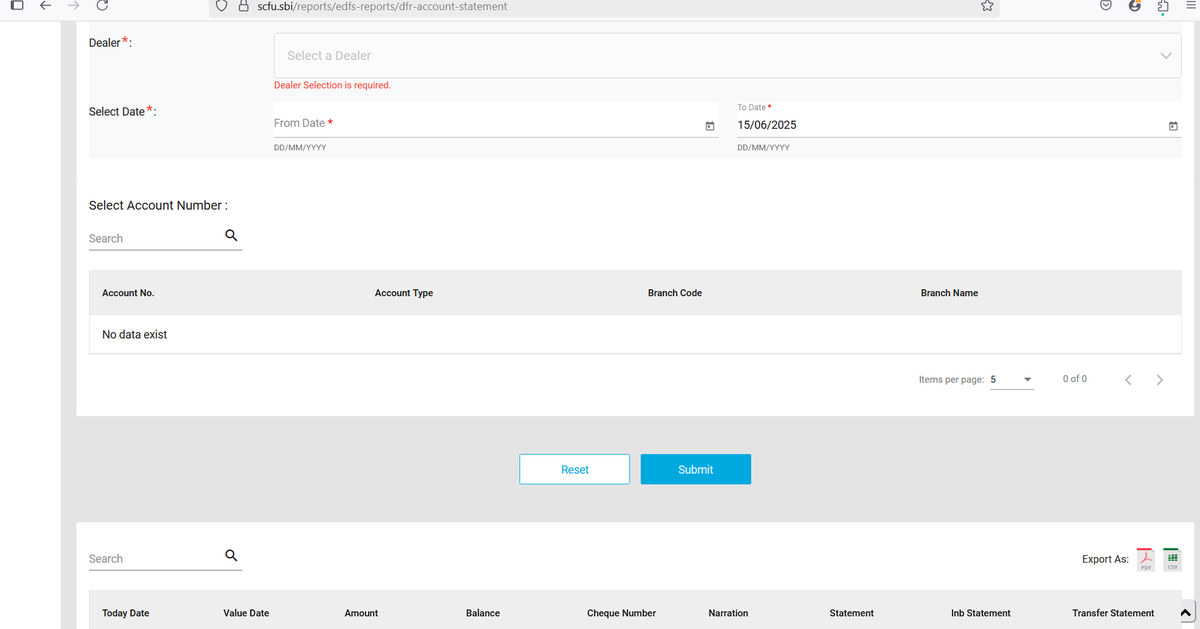The height and width of the screenshot is (629, 1200).
Task: Bookmark this page with star icon
Action: click(x=987, y=6)
